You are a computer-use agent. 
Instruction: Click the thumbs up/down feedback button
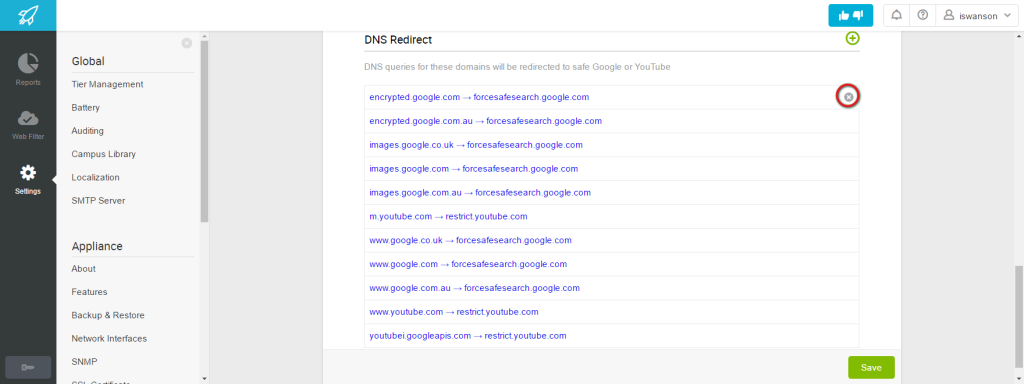850,16
